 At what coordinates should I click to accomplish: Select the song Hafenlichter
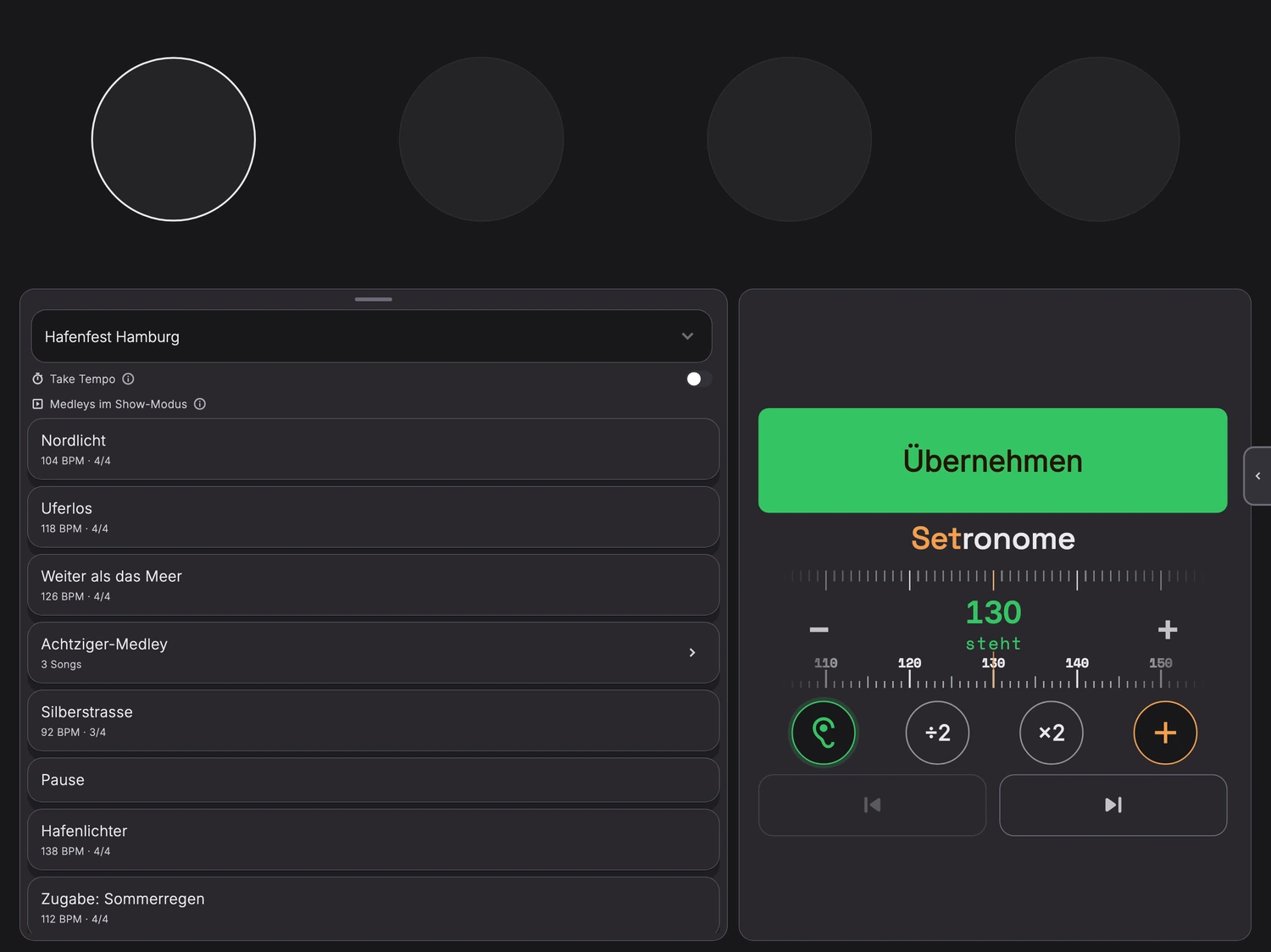[374, 839]
